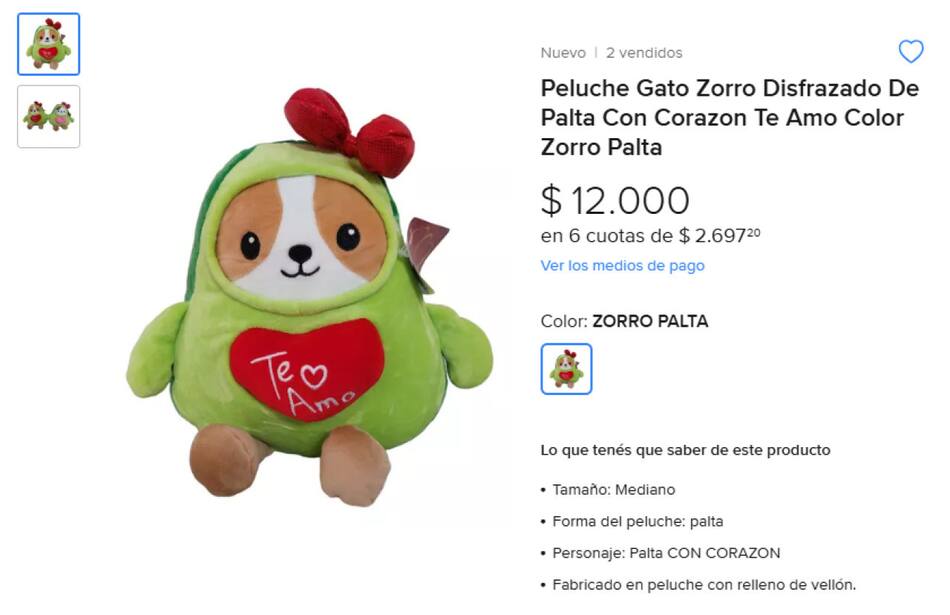Image resolution: width=950 pixels, height=615 pixels.
Task: Select the first single-plush thumbnail
Action: pos(48,44)
